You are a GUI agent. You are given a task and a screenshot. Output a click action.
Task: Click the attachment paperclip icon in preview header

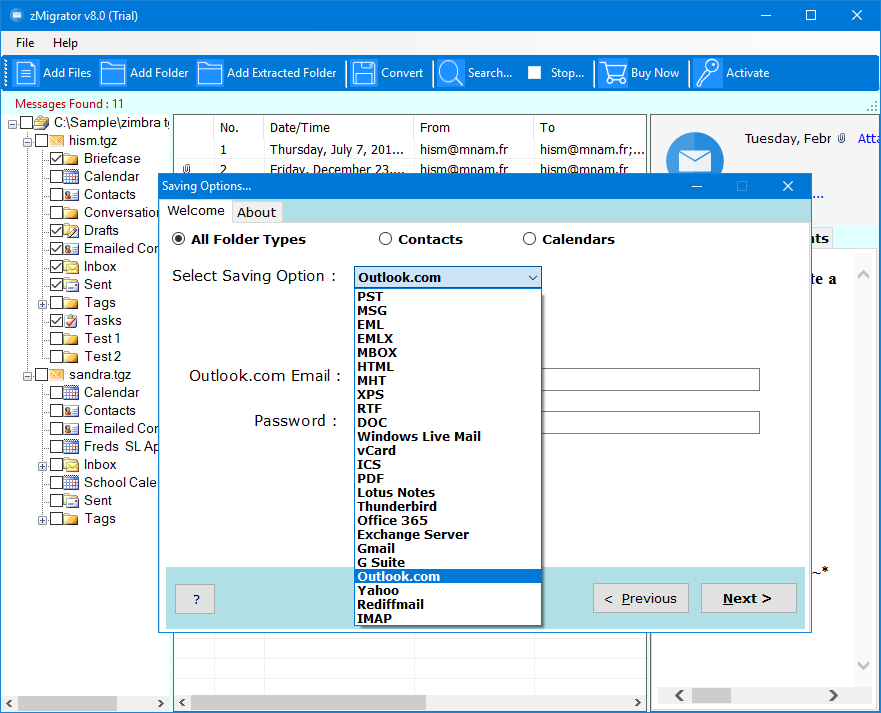(x=842, y=138)
